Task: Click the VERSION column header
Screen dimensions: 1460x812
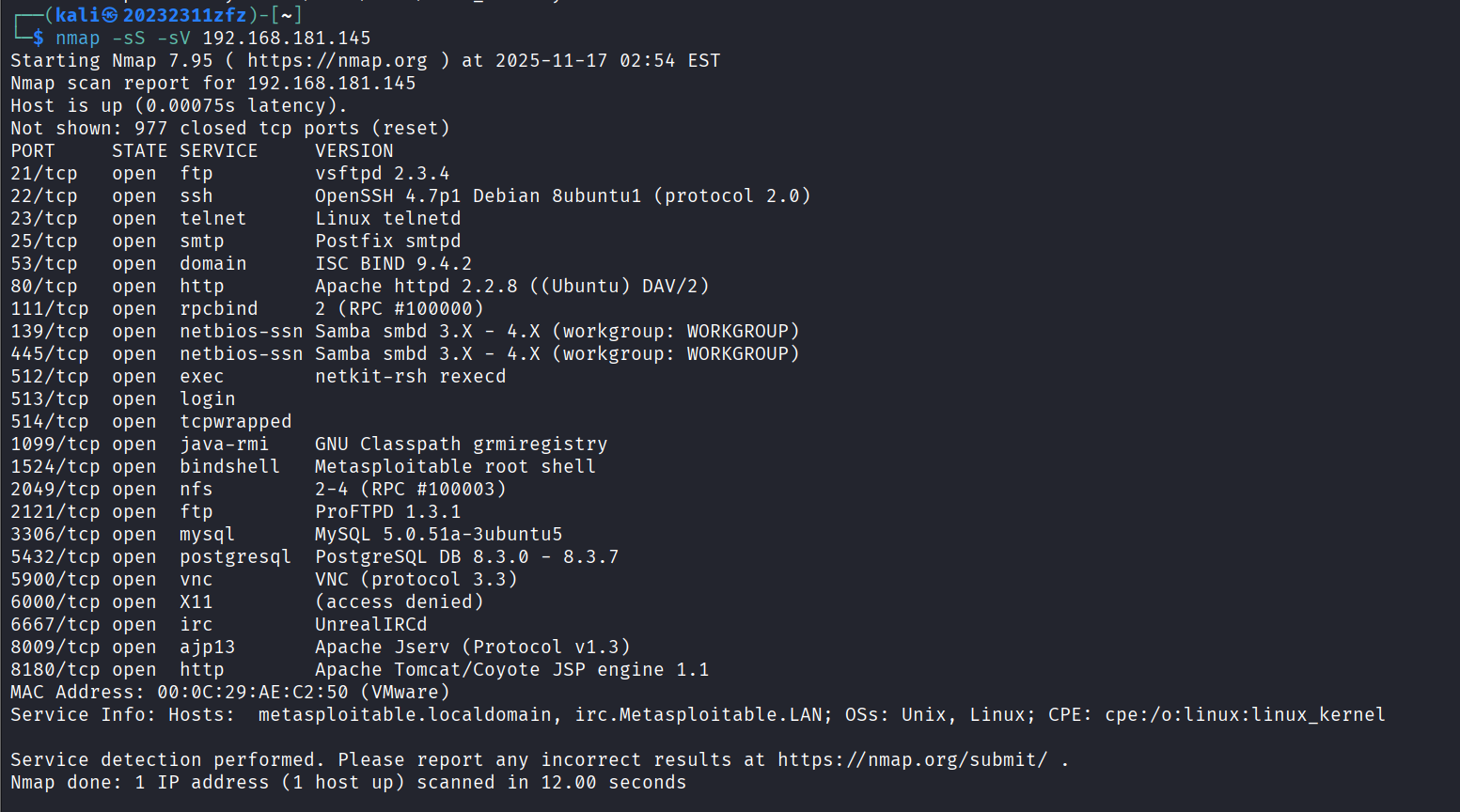Action: tap(354, 151)
